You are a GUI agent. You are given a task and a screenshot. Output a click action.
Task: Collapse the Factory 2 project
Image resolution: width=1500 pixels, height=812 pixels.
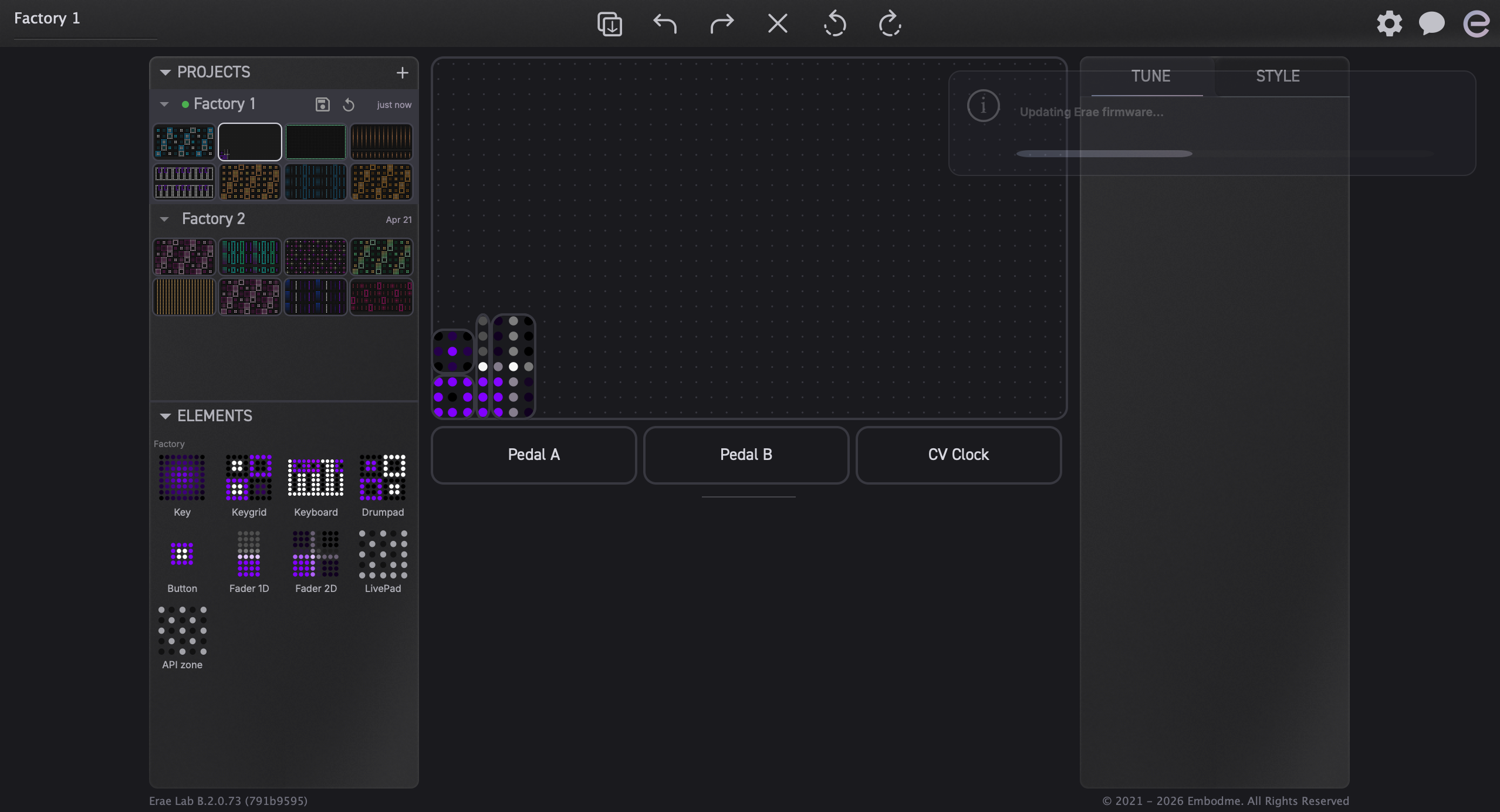164,219
